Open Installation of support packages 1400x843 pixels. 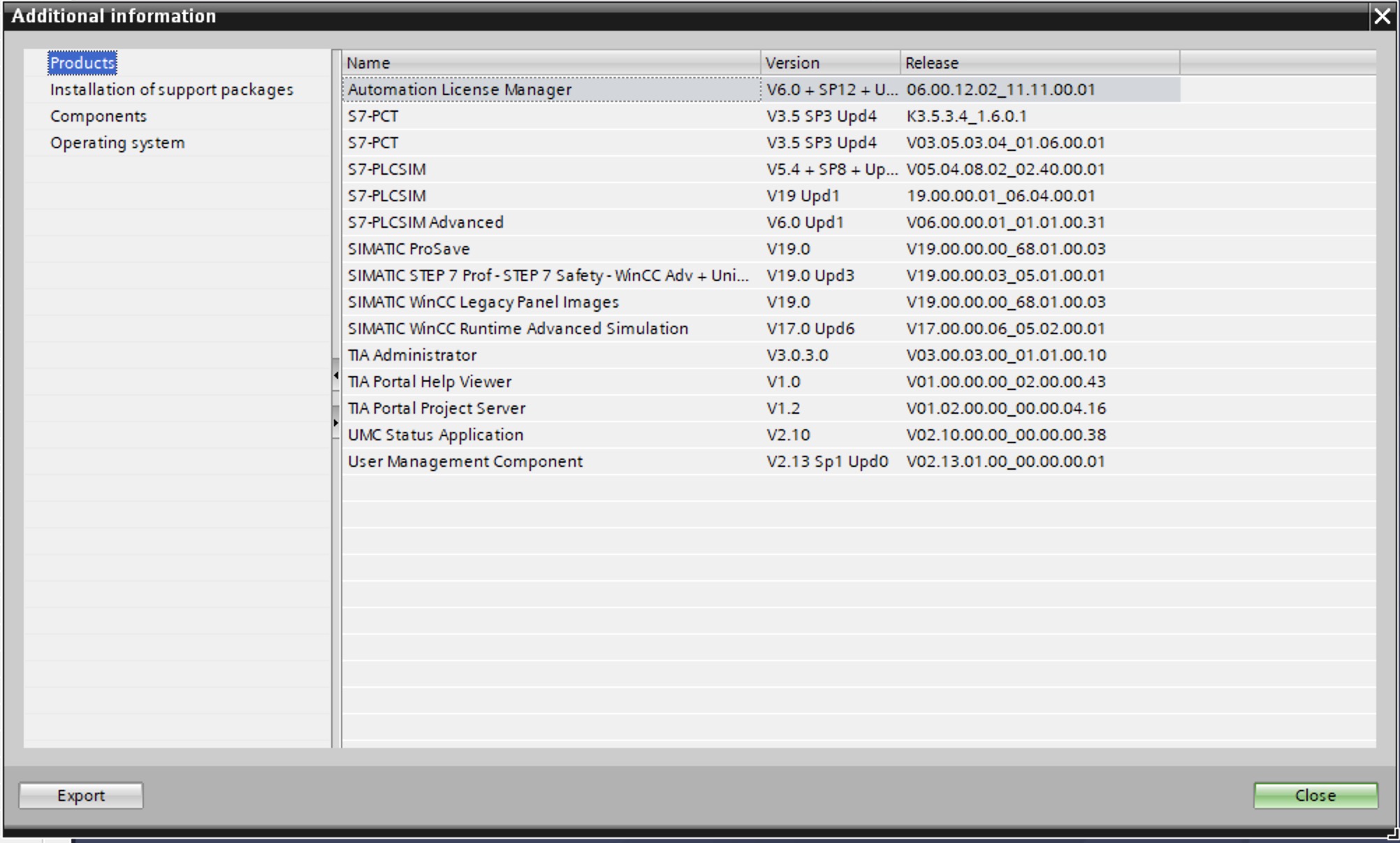pos(171,89)
